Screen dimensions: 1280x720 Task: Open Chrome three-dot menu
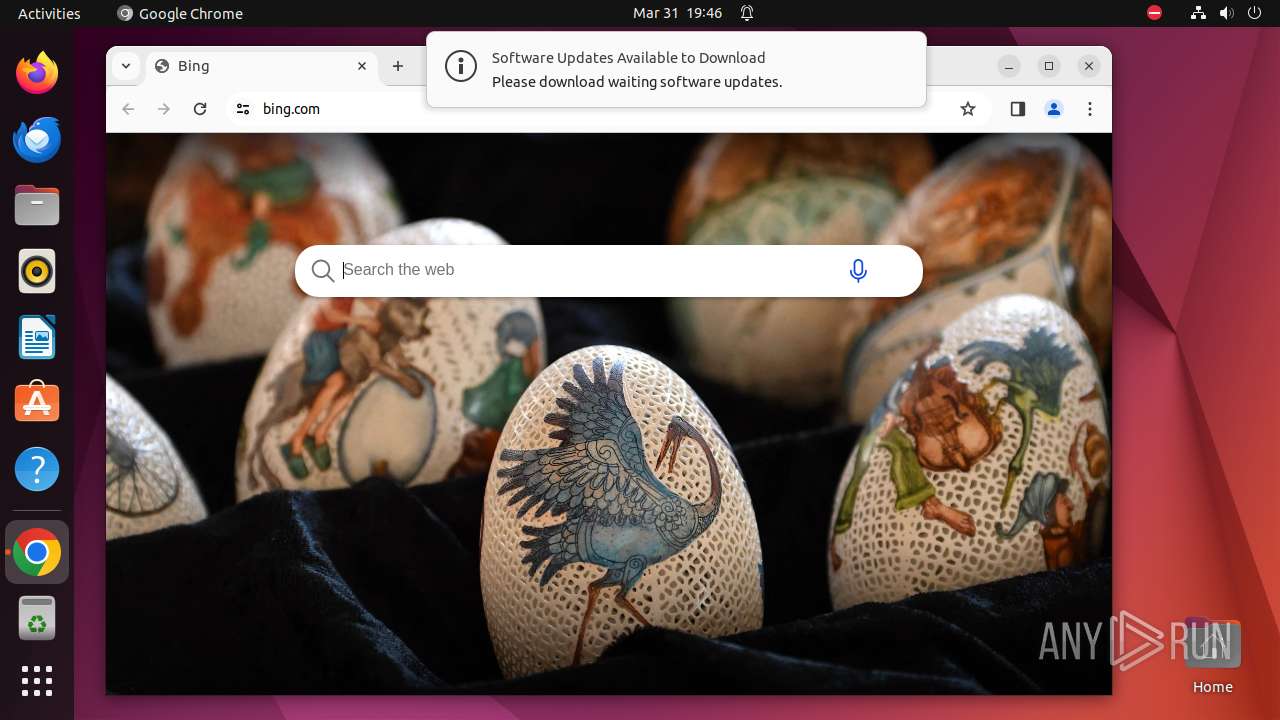click(x=1090, y=109)
